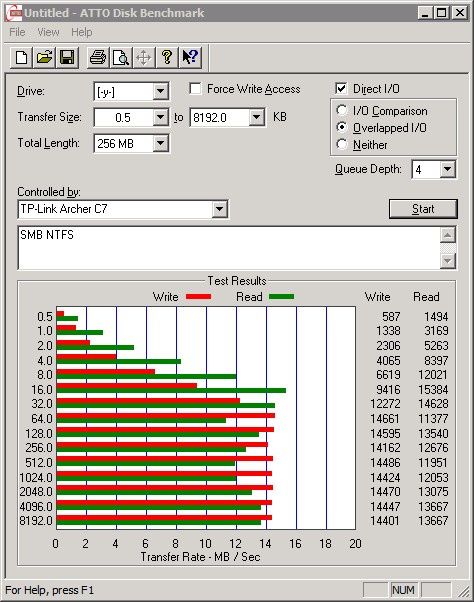This screenshot has width=474, height=602.
Task: Choose the Neither radio option
Action: click(342, 144)
